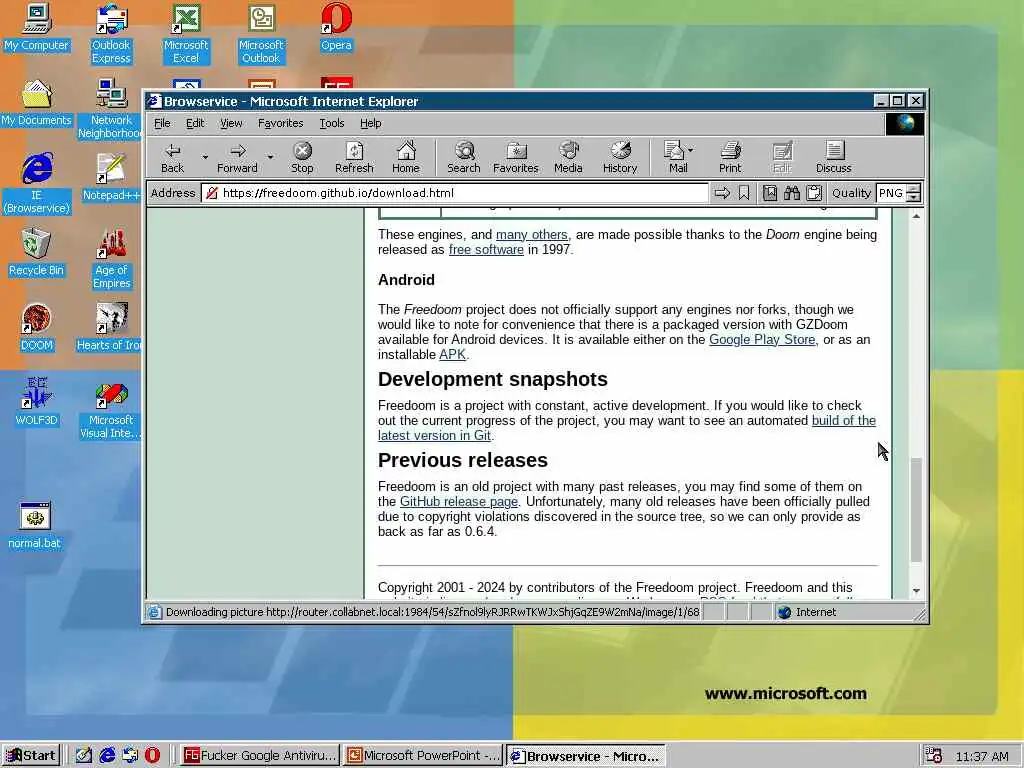
Task: Open Opera desktop shortcut
Action: pos(336,27)
